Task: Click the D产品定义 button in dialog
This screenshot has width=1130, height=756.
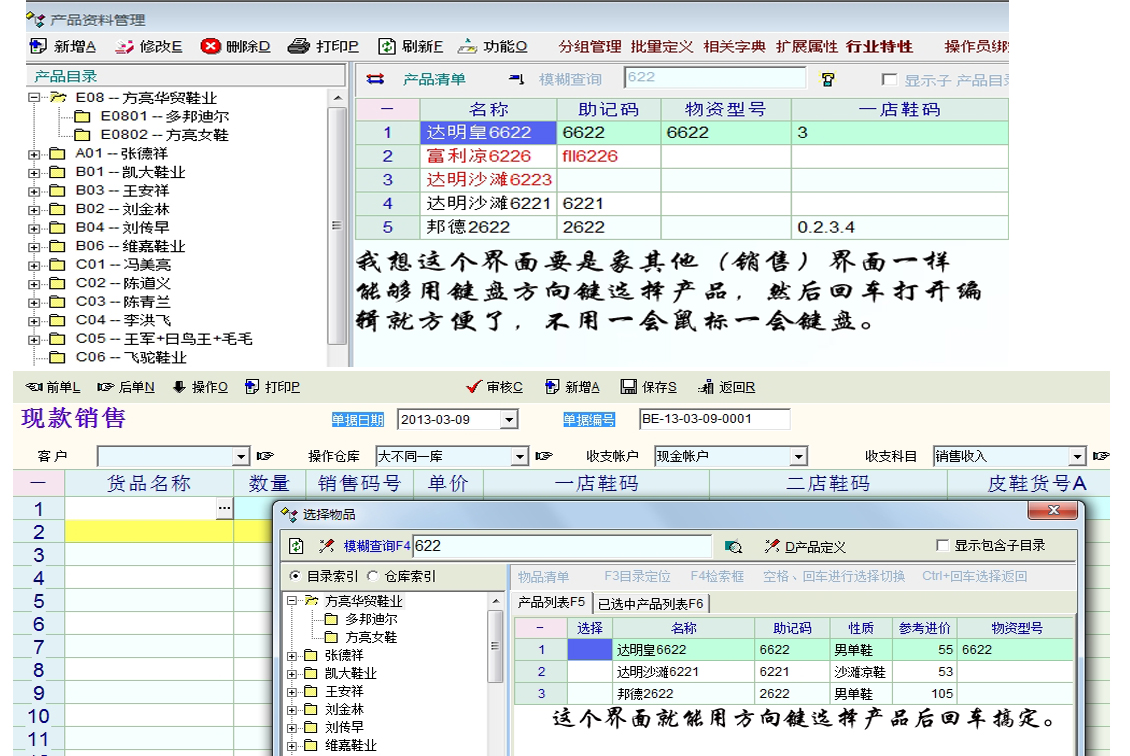Action: coord(806,546)
